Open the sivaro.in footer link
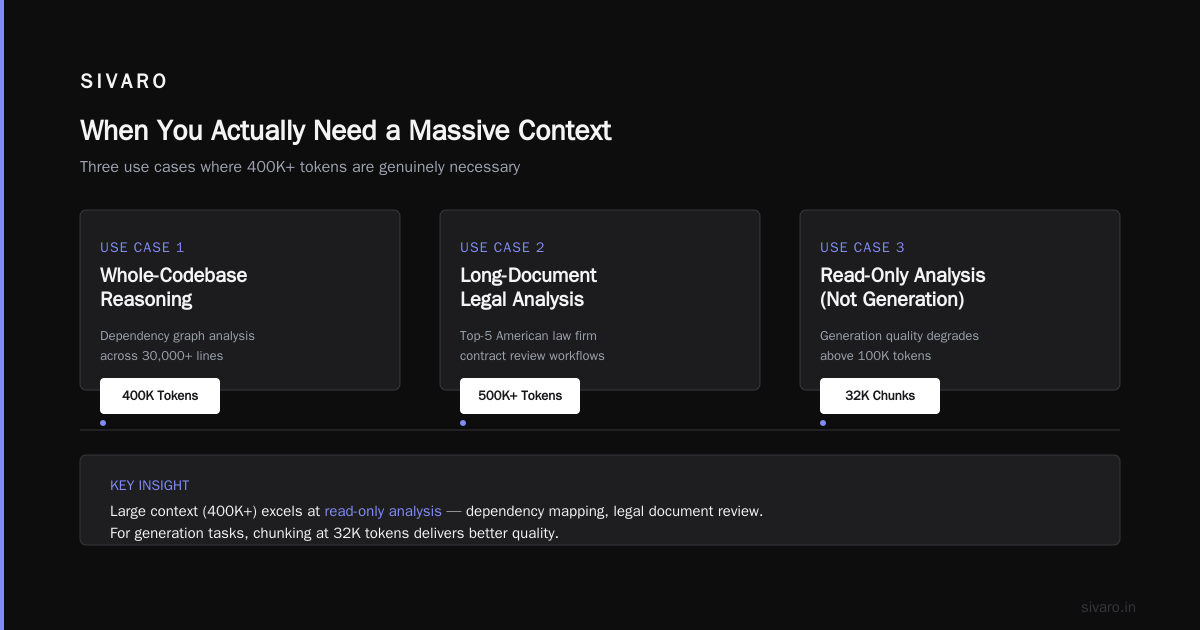Screen dimensions: 1200x630 [x=1108, y=607]
